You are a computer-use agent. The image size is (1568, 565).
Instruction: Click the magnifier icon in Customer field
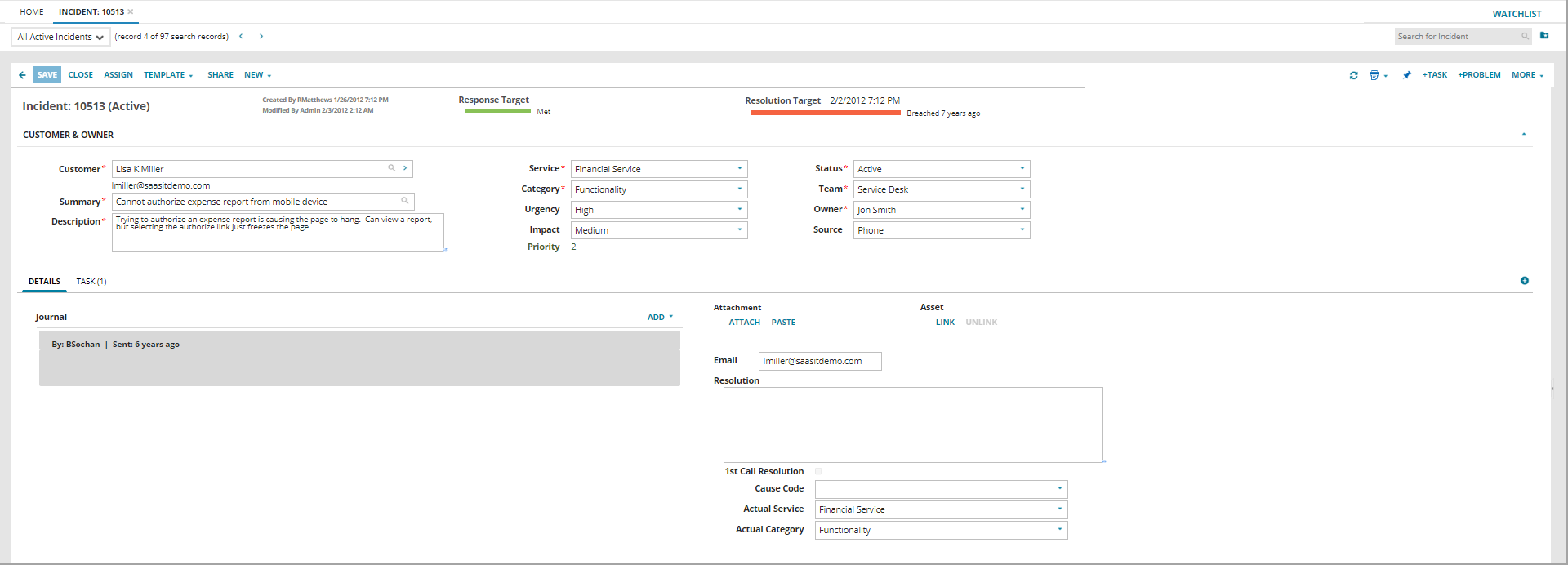click(391, 168)
